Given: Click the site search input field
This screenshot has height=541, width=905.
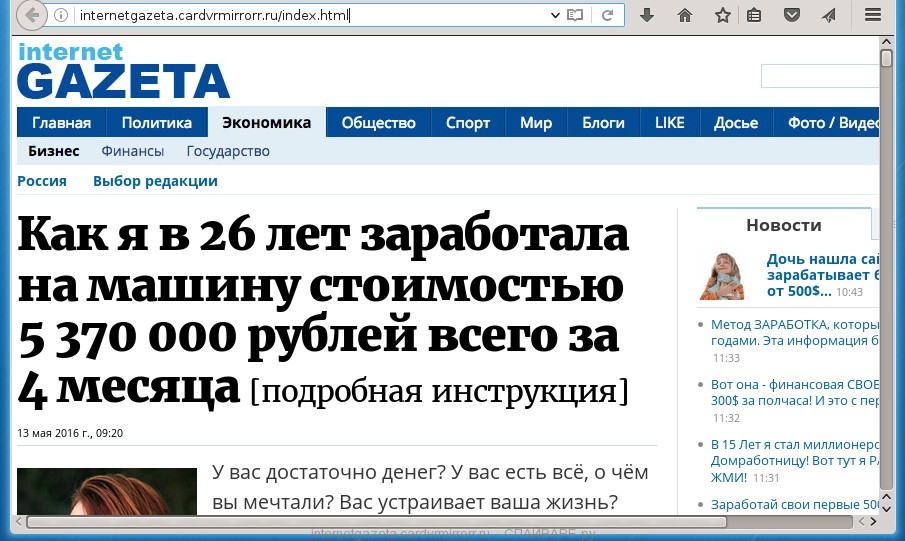Looking at the screenshot, I should [818, 76].
